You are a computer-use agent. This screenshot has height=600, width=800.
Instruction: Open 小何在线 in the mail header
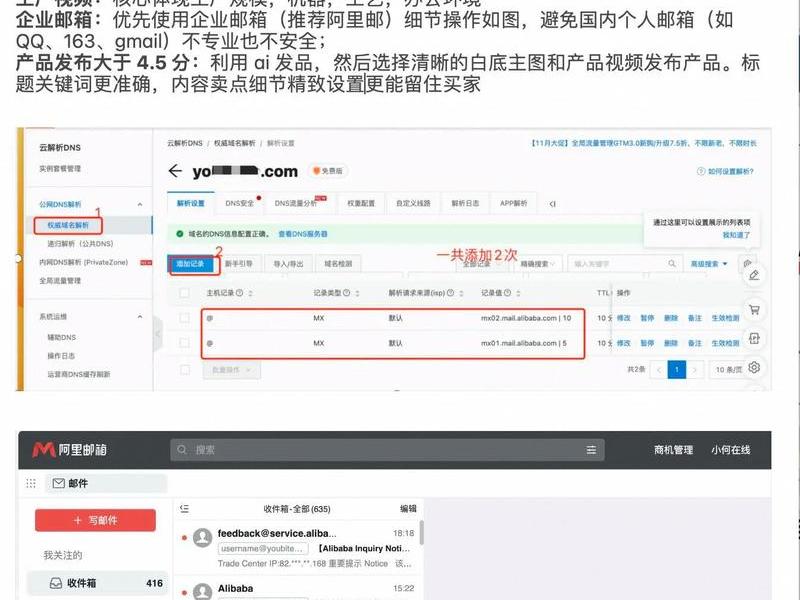pyautogui.click(x=731, y=449)
